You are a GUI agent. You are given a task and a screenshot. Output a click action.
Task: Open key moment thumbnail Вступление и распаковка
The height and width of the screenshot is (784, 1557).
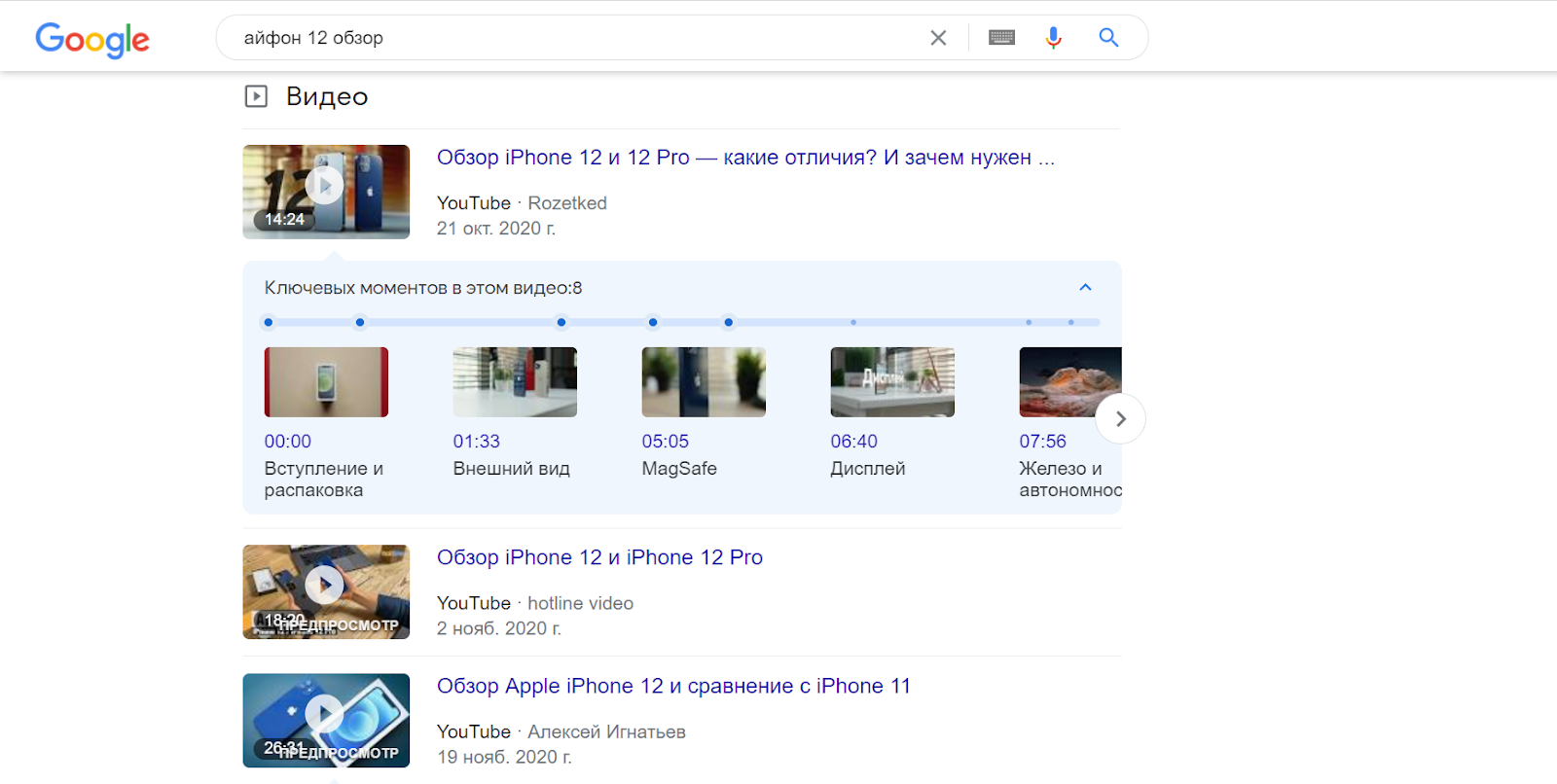pyautogui.click(x=326, y=382)
